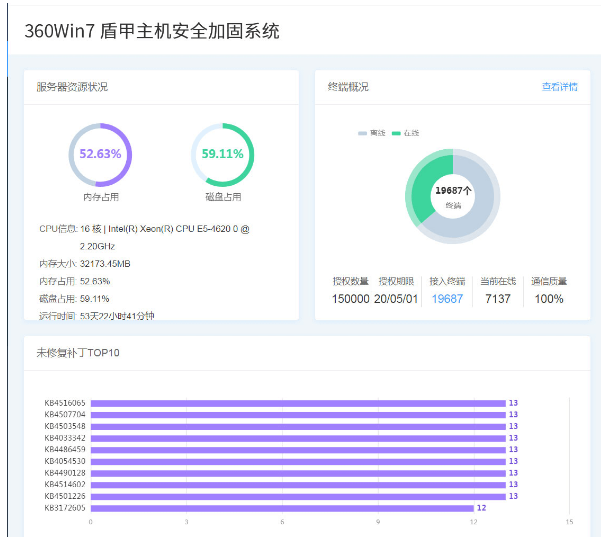This screenshot has height=544, width=610.
Task: Click the 59.11% disk usage gauge
Action: [x=223, y=154]
